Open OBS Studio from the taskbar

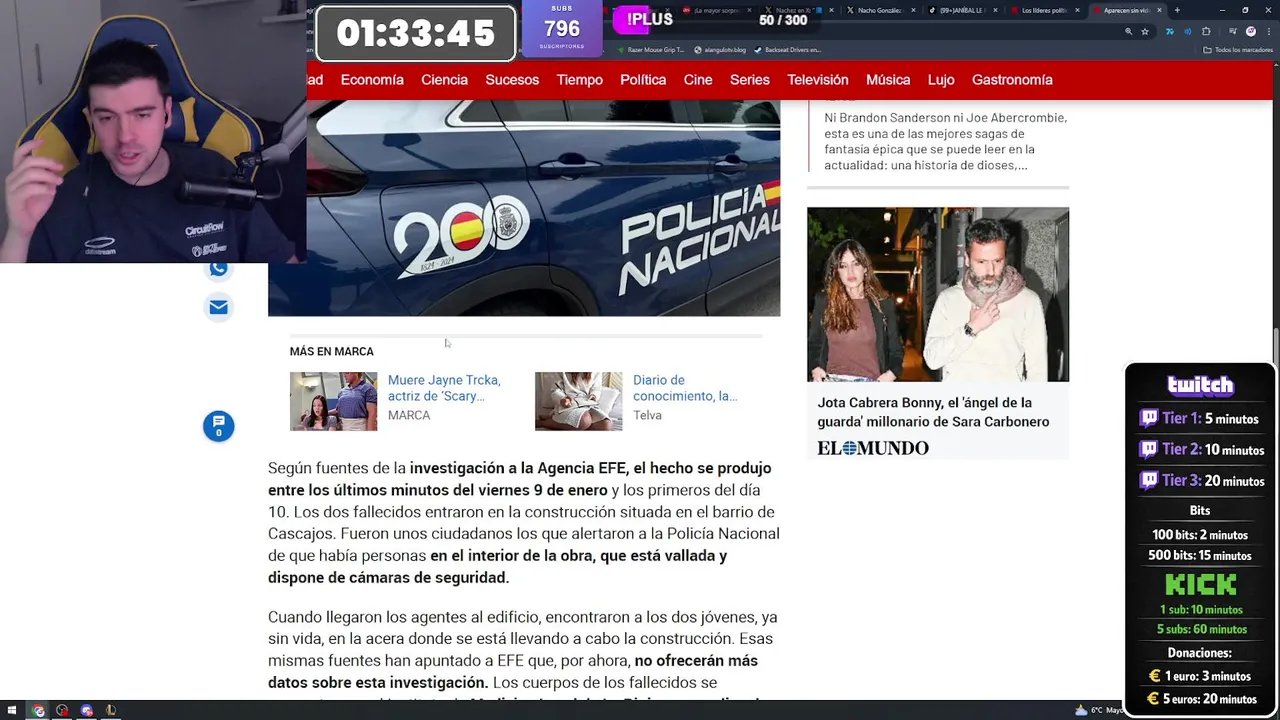(62, 710)
